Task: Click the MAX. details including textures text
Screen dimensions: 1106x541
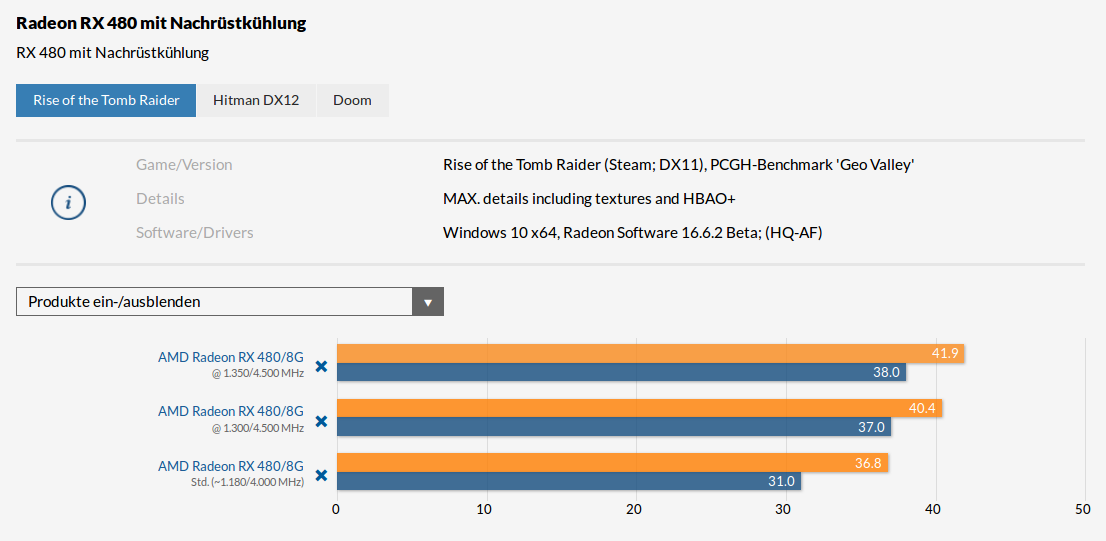Action: point(589,199)
